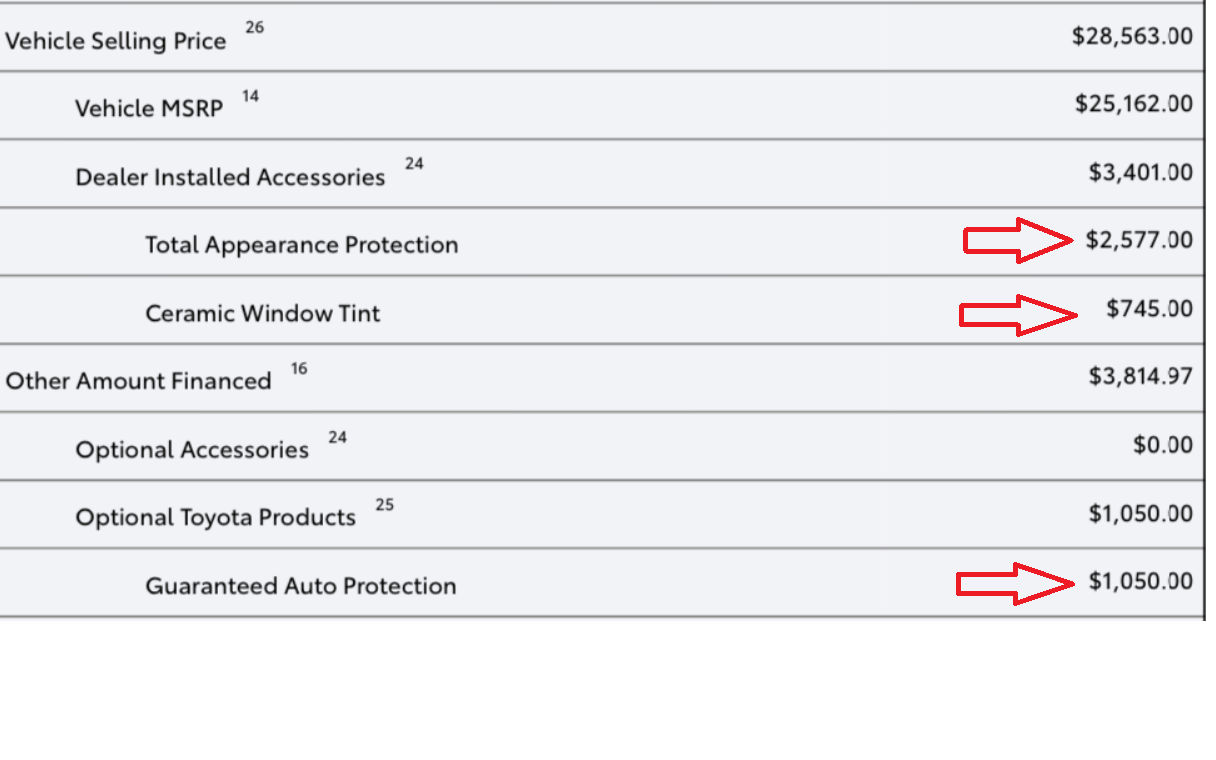Click the Other Amount Financed label
The width and height of the screenshot is (1216, 760).
tap(139, 382)
